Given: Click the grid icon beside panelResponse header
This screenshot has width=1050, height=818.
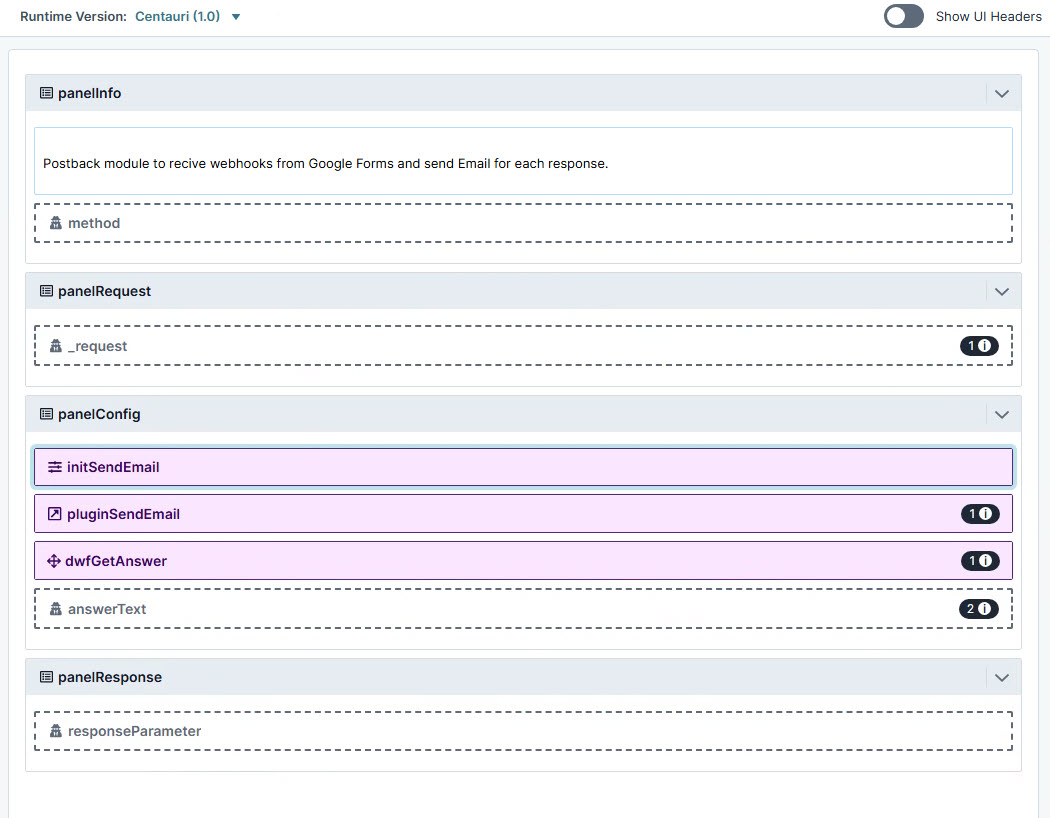Looking at the screenshot, I should tap(46, 677).
